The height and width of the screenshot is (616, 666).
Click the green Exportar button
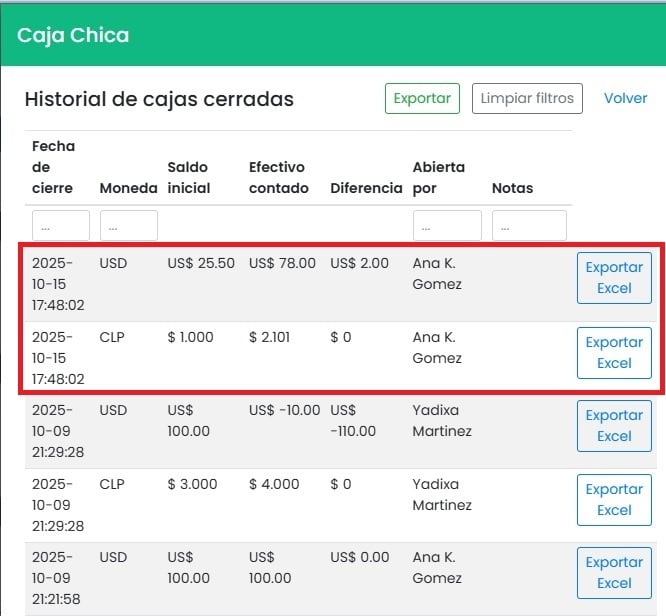point(422,98)
